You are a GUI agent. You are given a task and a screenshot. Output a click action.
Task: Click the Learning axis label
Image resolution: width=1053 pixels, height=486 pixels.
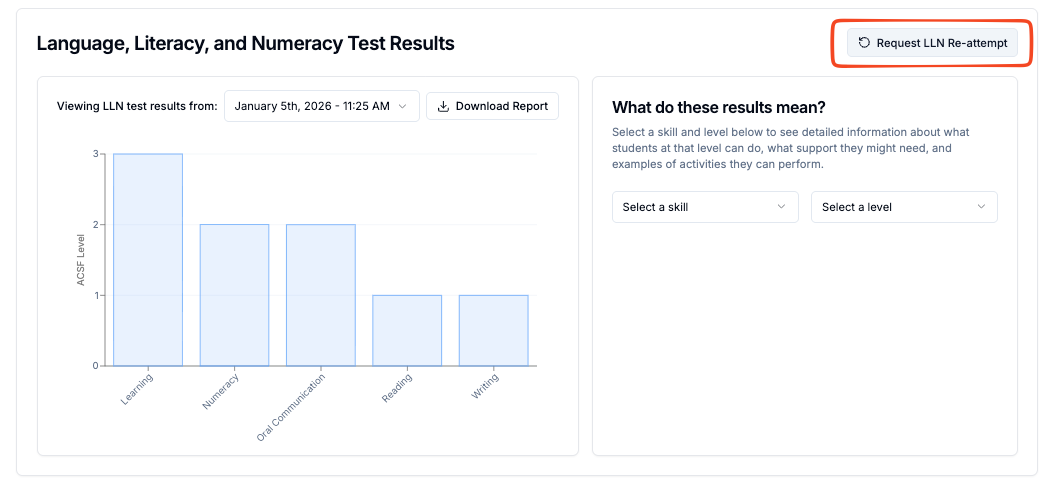(x=137, y=389)
